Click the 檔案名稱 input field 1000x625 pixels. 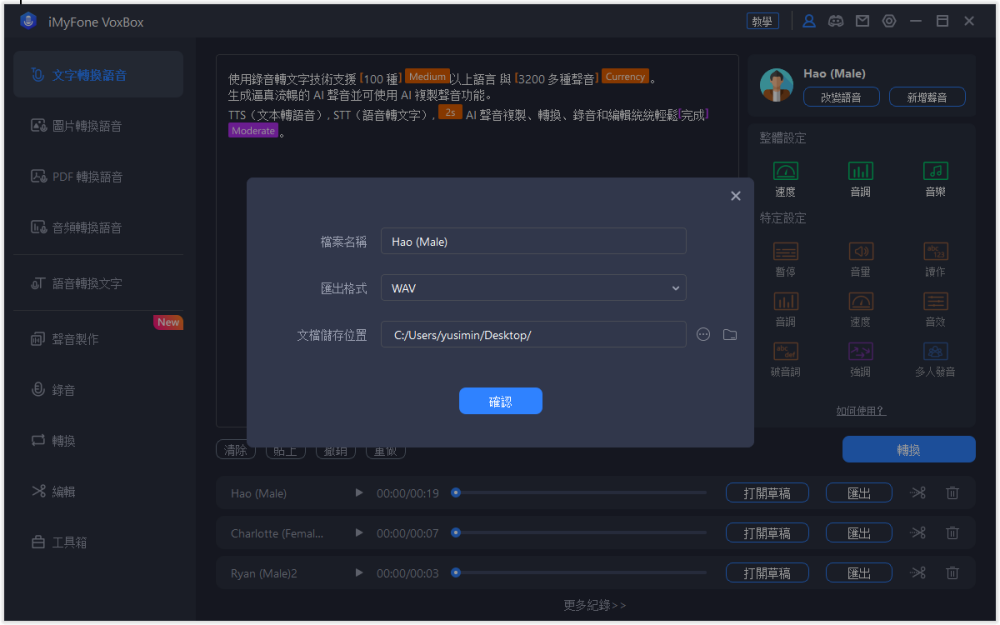pos(533,241)
